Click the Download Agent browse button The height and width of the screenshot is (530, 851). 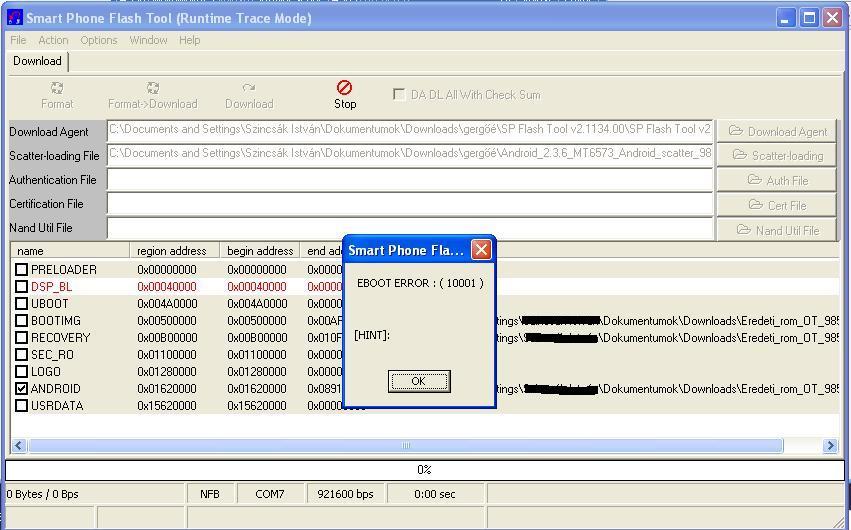coord(776,131)
